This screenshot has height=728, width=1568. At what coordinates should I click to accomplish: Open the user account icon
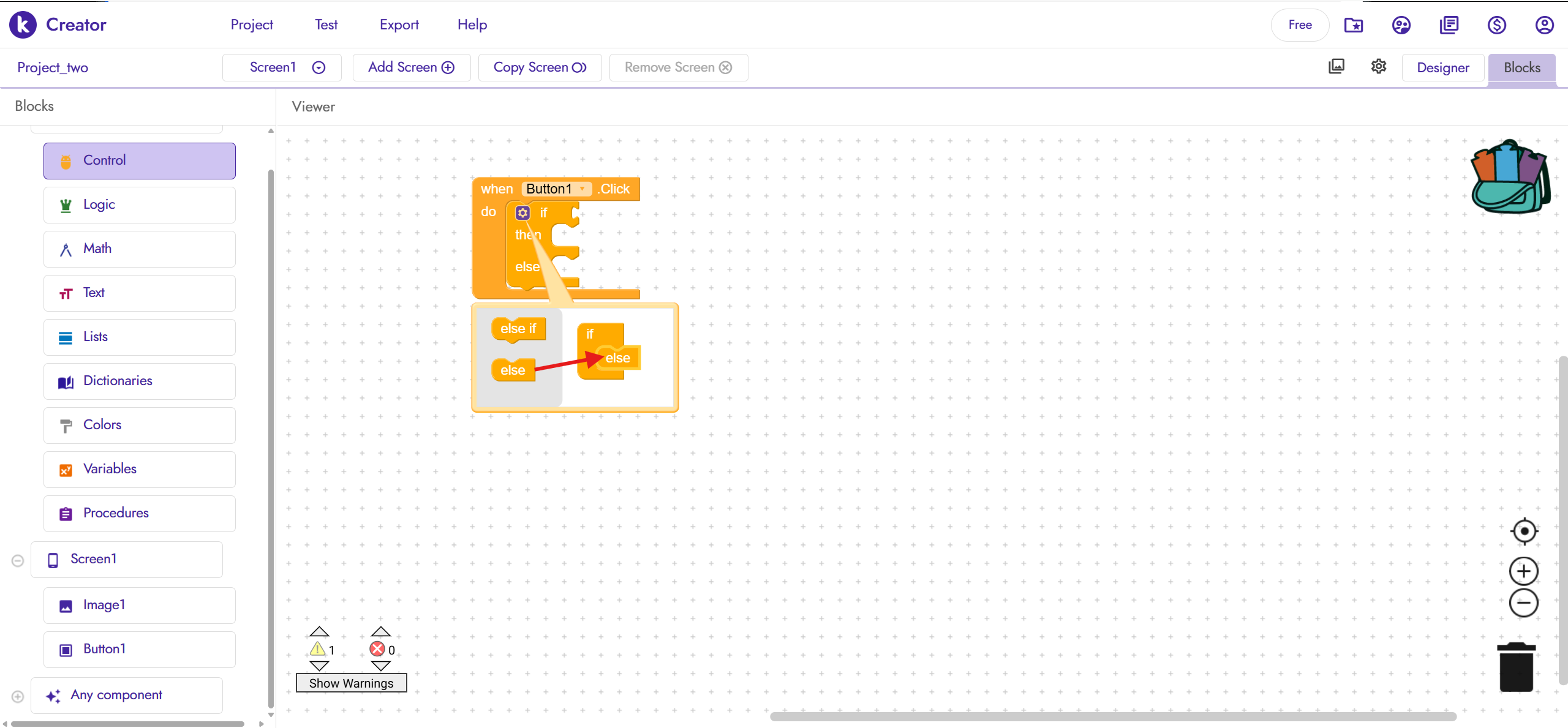pyautogui.click(x=1544, y=25)
